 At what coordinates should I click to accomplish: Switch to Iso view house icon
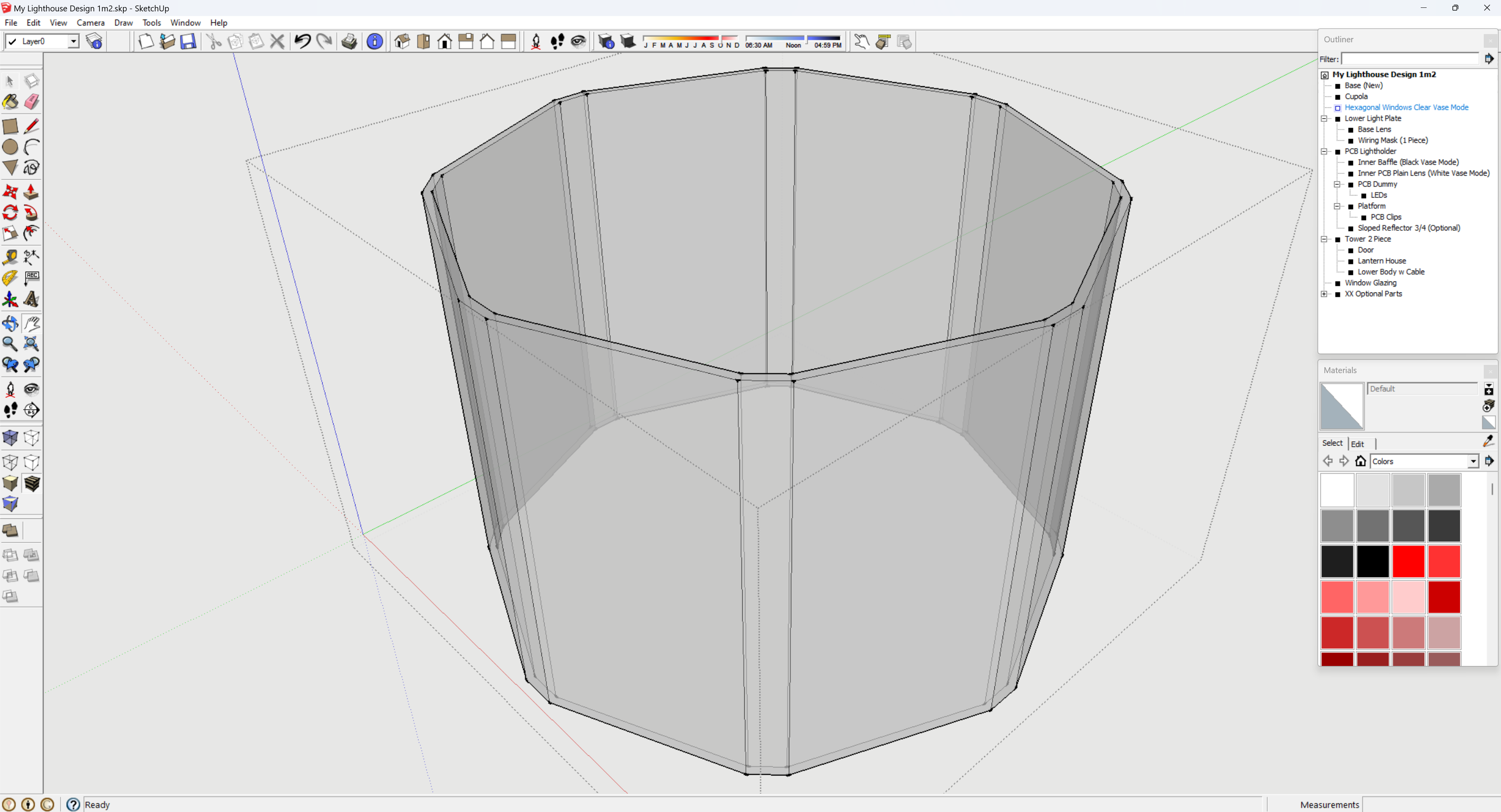(402, 42)
